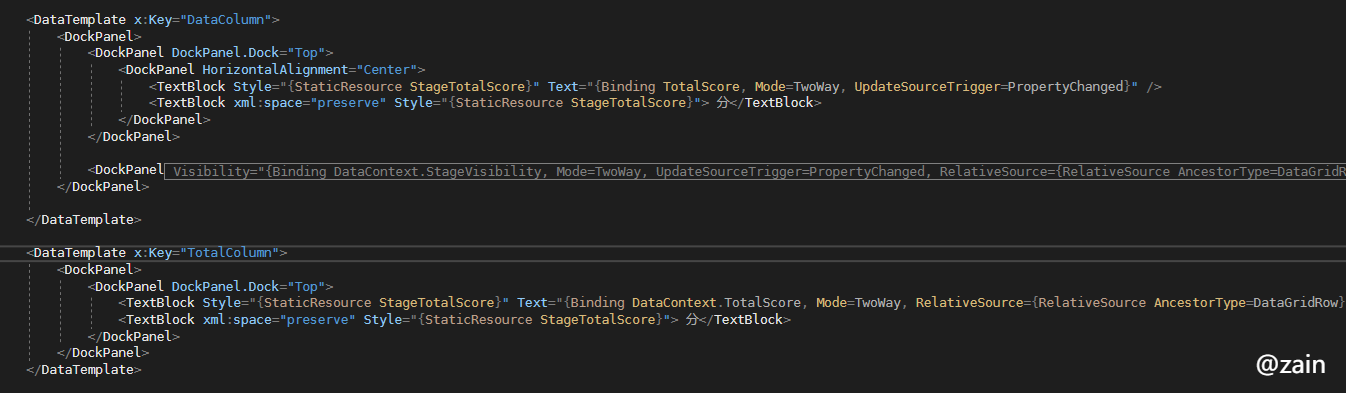Click DockPanel.Dock="Top" in TotalColumn template
1346x393 pixels.
(248, 287)
